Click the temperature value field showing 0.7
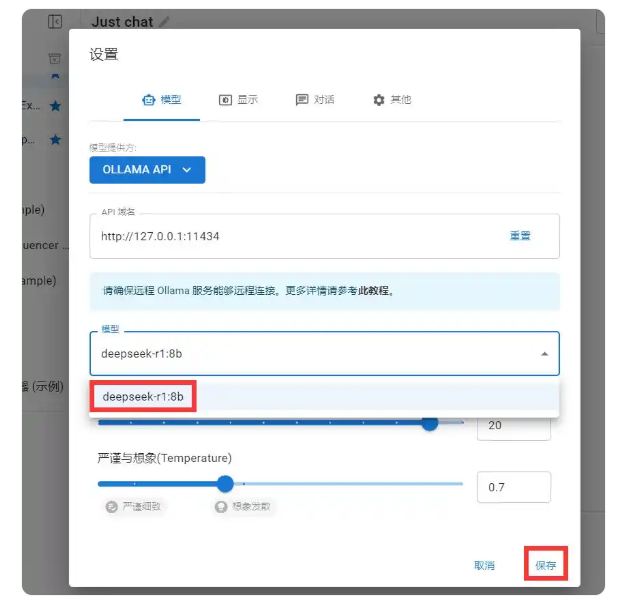 coord(514,487)
